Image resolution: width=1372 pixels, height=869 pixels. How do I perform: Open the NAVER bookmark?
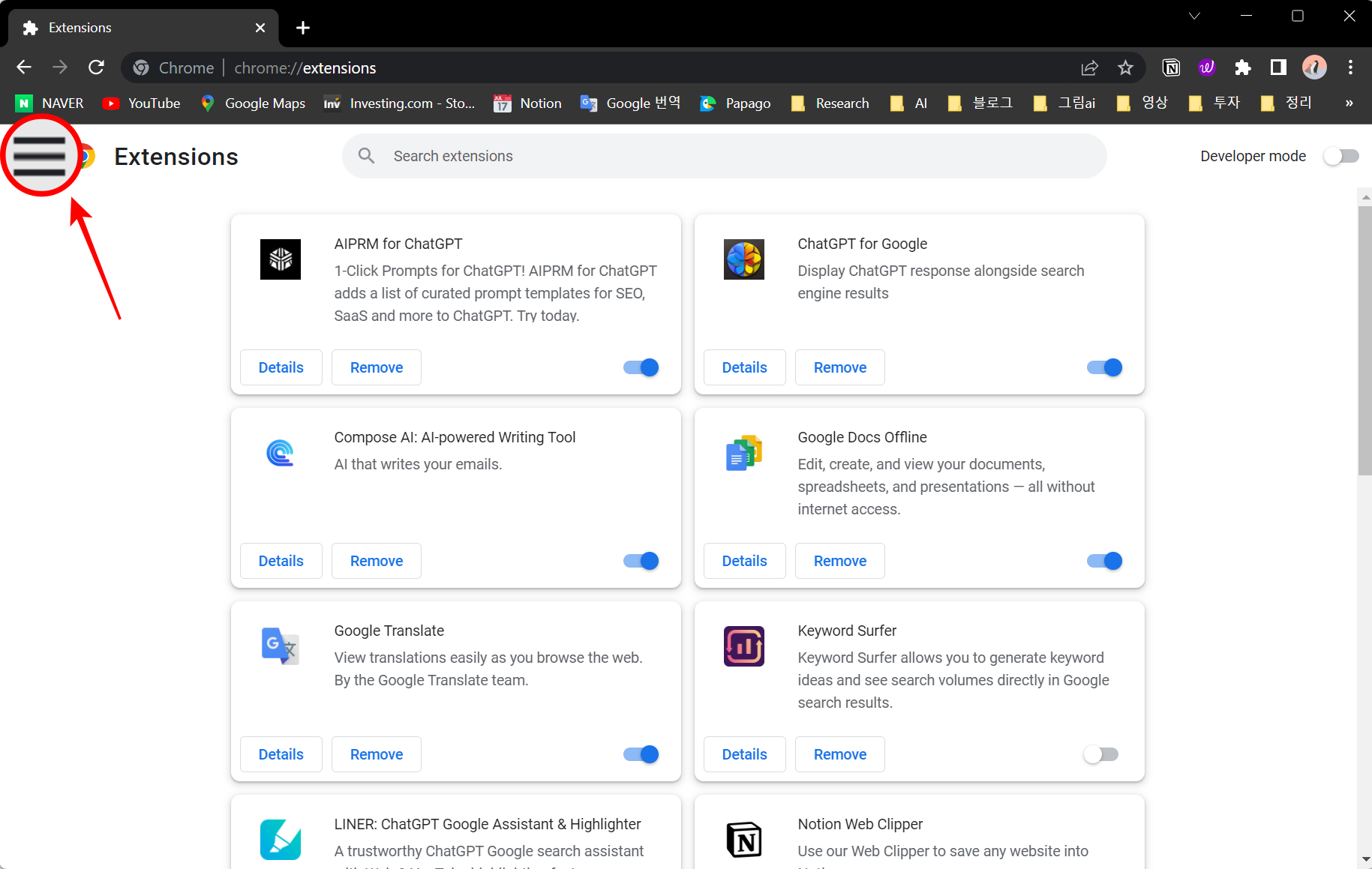click(x=50, y=103)
